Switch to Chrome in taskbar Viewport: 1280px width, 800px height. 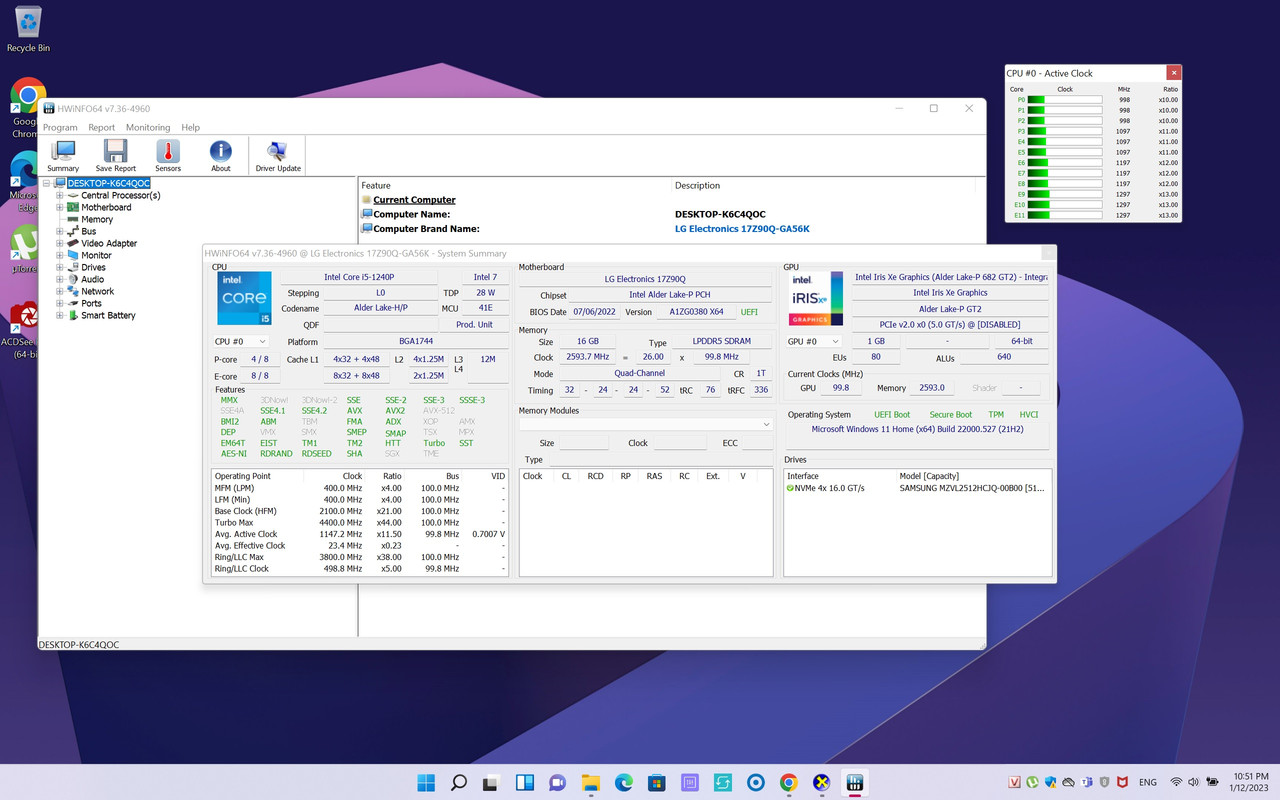[x=789, y=782]
